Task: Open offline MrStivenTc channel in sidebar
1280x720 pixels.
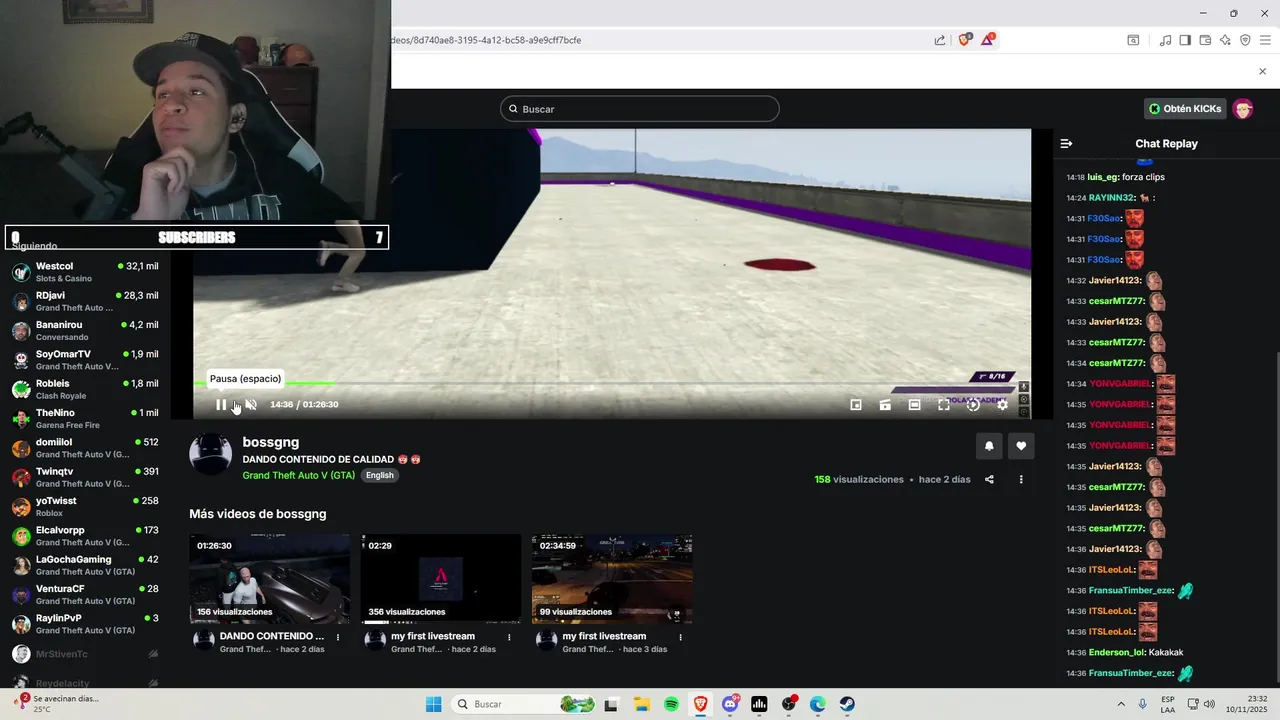Action: 84,654
